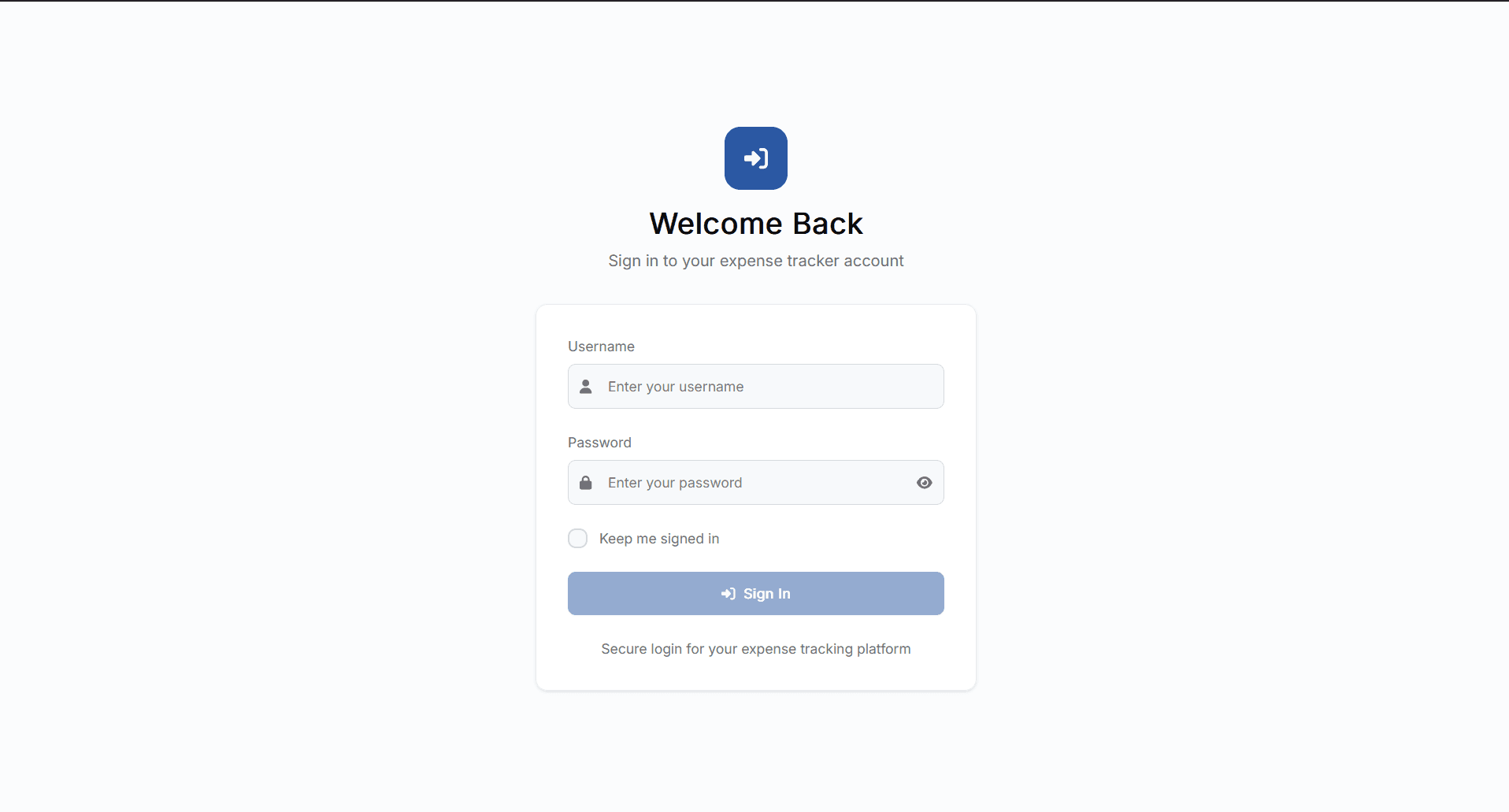Click the 'Welcome Back' heading

[755, 224]
